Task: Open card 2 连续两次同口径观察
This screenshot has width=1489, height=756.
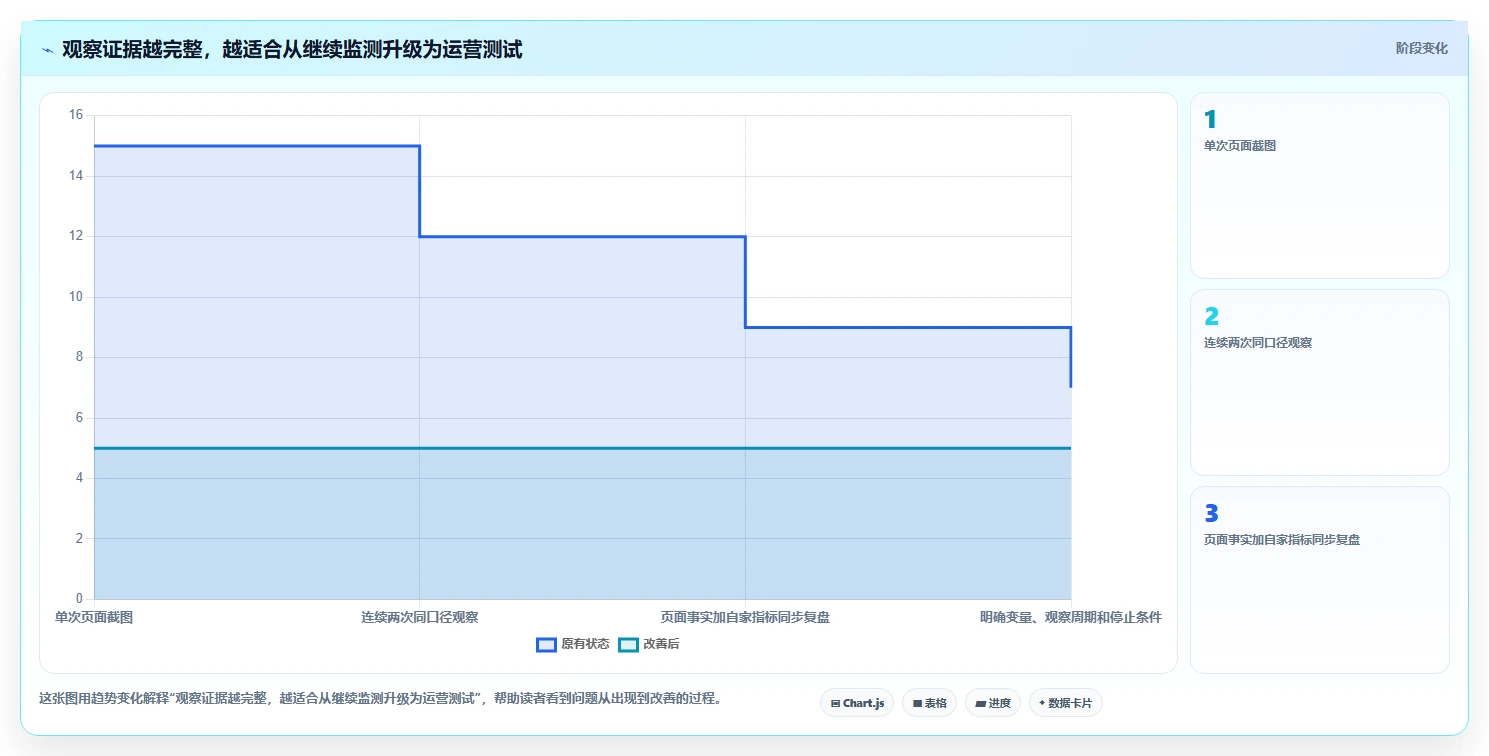Action: tap(1319, 382)
